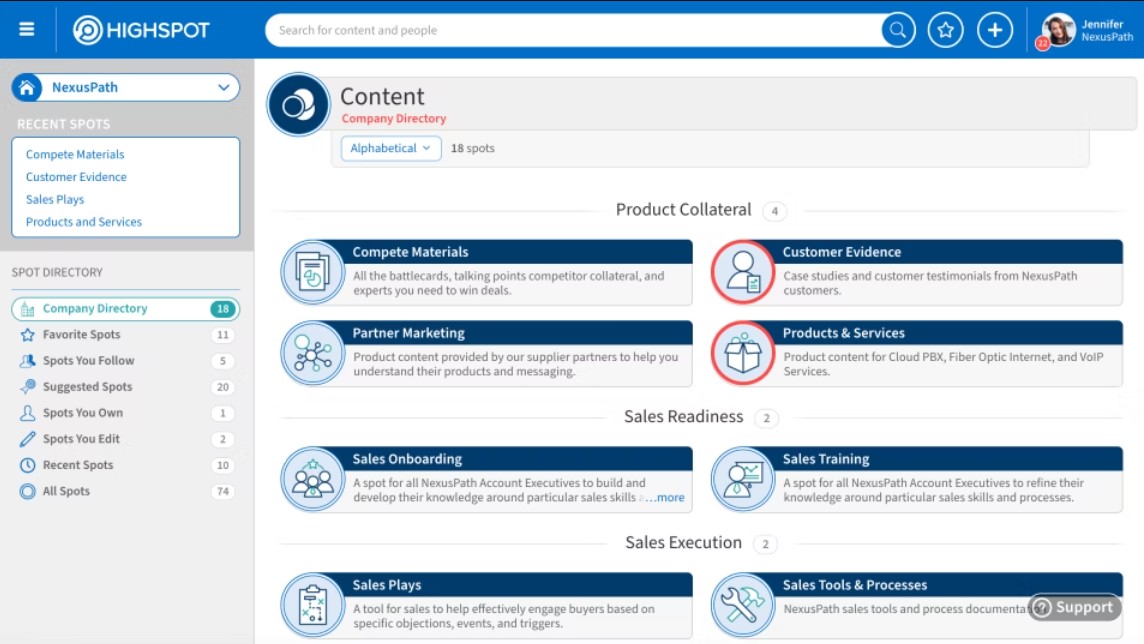Click the Suggested Spots icon
This screenshot has height=644, width=1144.
[28, 387]
